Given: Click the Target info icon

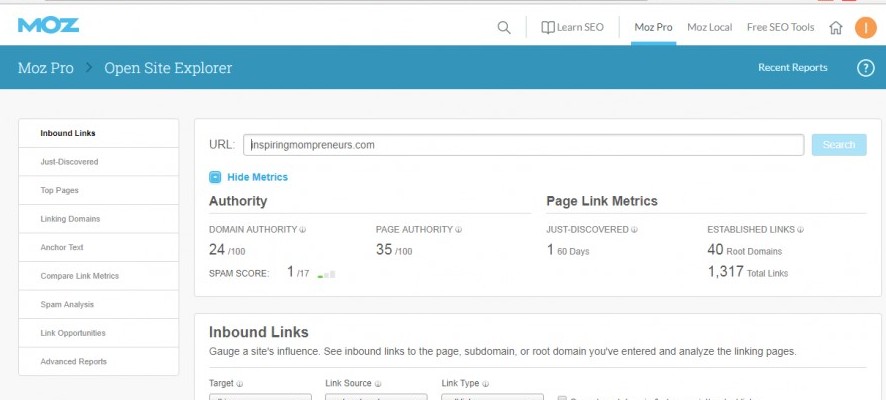Looking at the screenshot, I should [240, 384].
